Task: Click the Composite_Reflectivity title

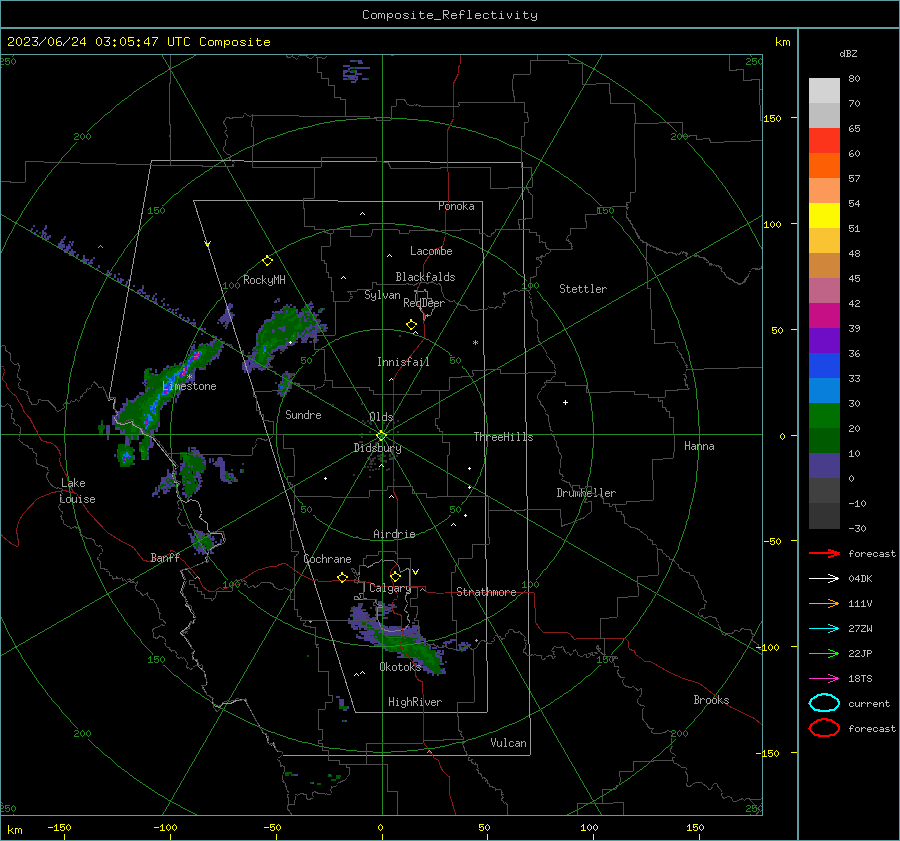Action: coord(450,15)
